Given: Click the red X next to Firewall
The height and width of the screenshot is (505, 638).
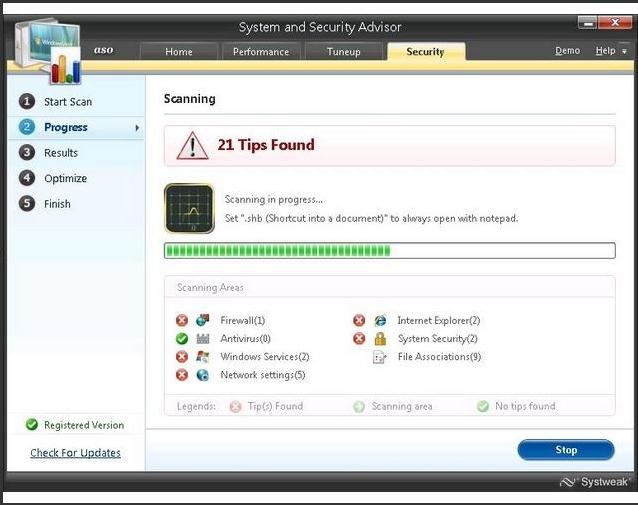Looking at the screenshot, I should (x=182, y=321).
